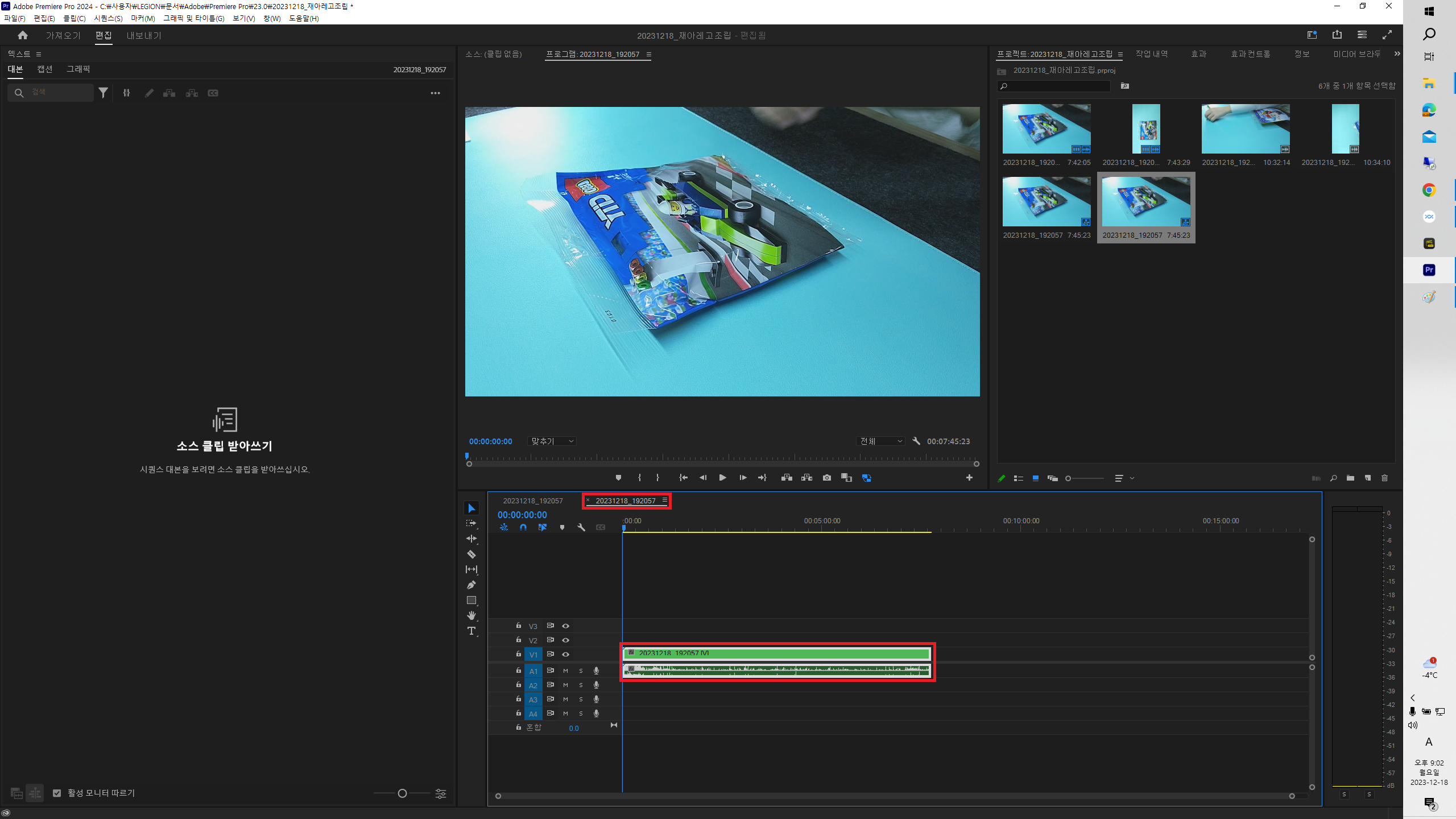The height and width of the screenshot is (819, 1456).
Task: Click the New Bin folder icon
Action: click(1350, 478)
